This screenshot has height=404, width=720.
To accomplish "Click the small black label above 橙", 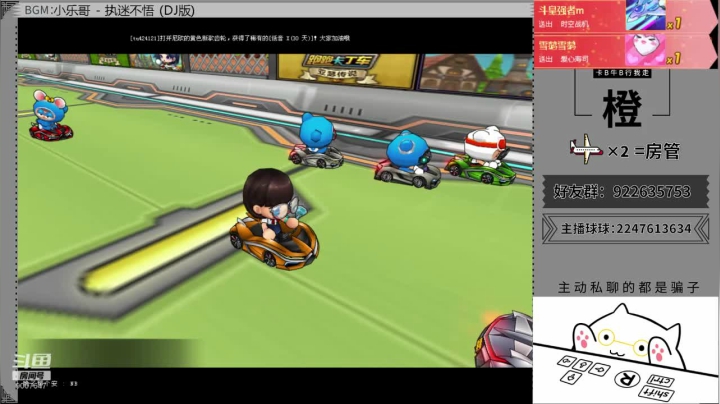I will click(x=622, y=73).
